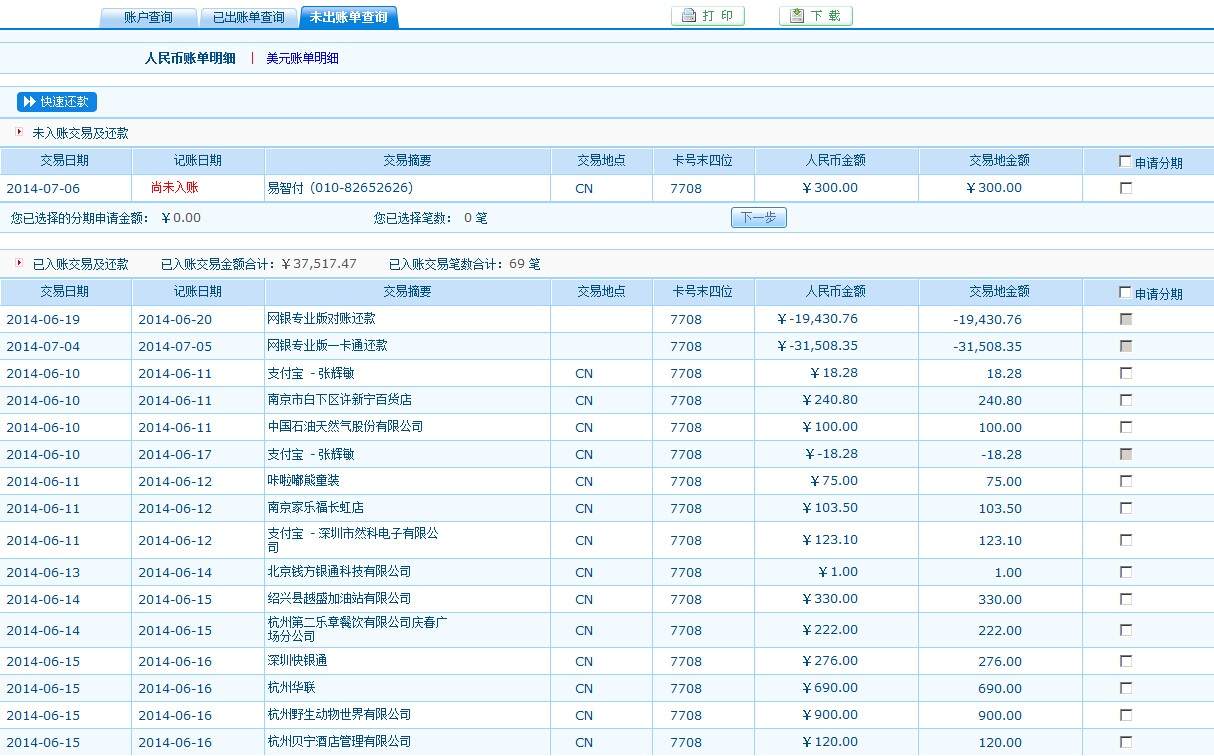Click the 已入账交易笔数合计 69 笔 count
This screenshot has width=1214, height=756.
(x=465, y=264)
